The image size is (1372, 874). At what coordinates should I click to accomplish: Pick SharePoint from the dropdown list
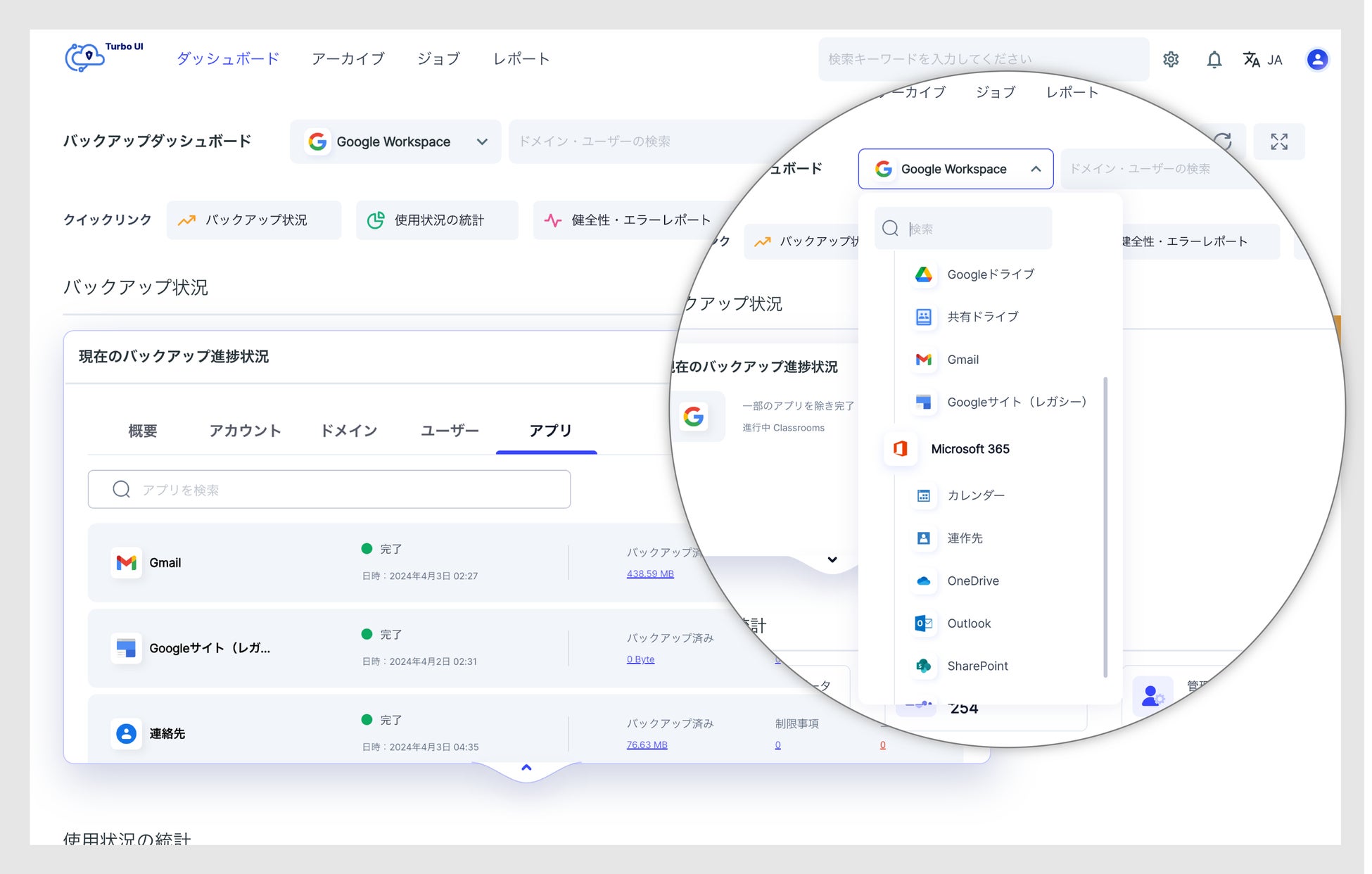977,666
